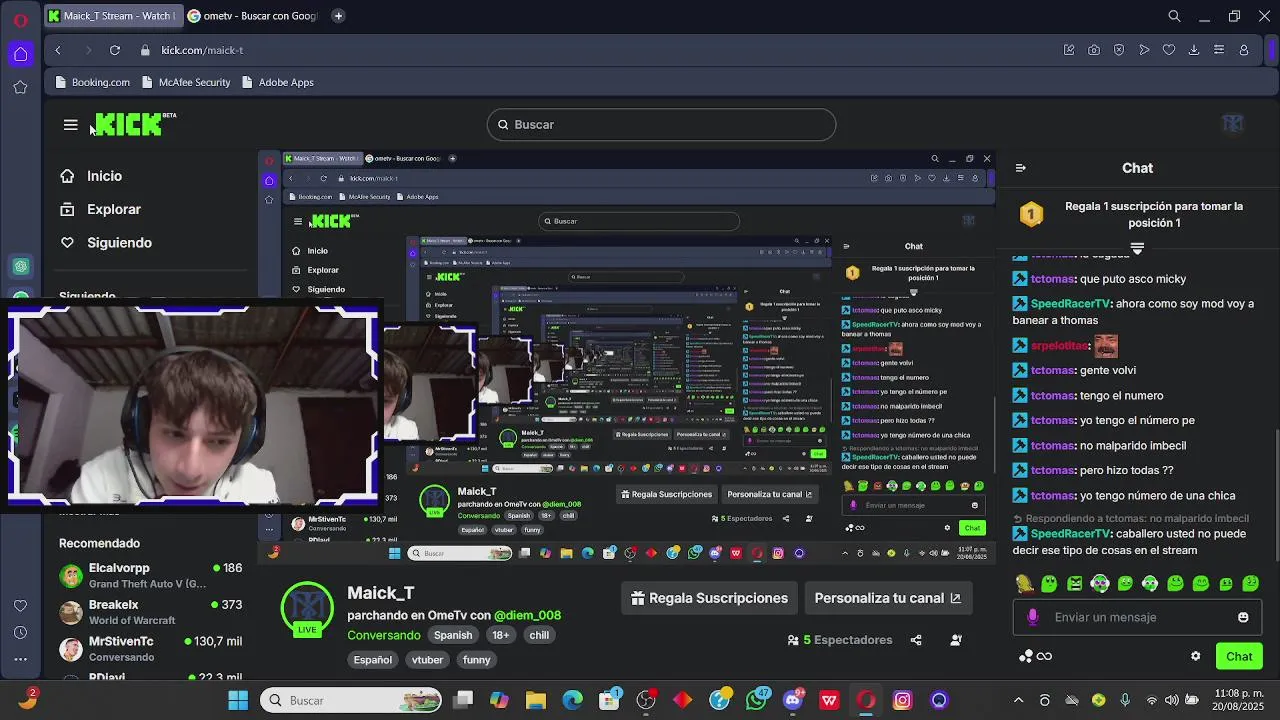Open Instagram from the taskbar
Screen dimensions: 1280x720
pyautogui.click(x=902, y=700)
